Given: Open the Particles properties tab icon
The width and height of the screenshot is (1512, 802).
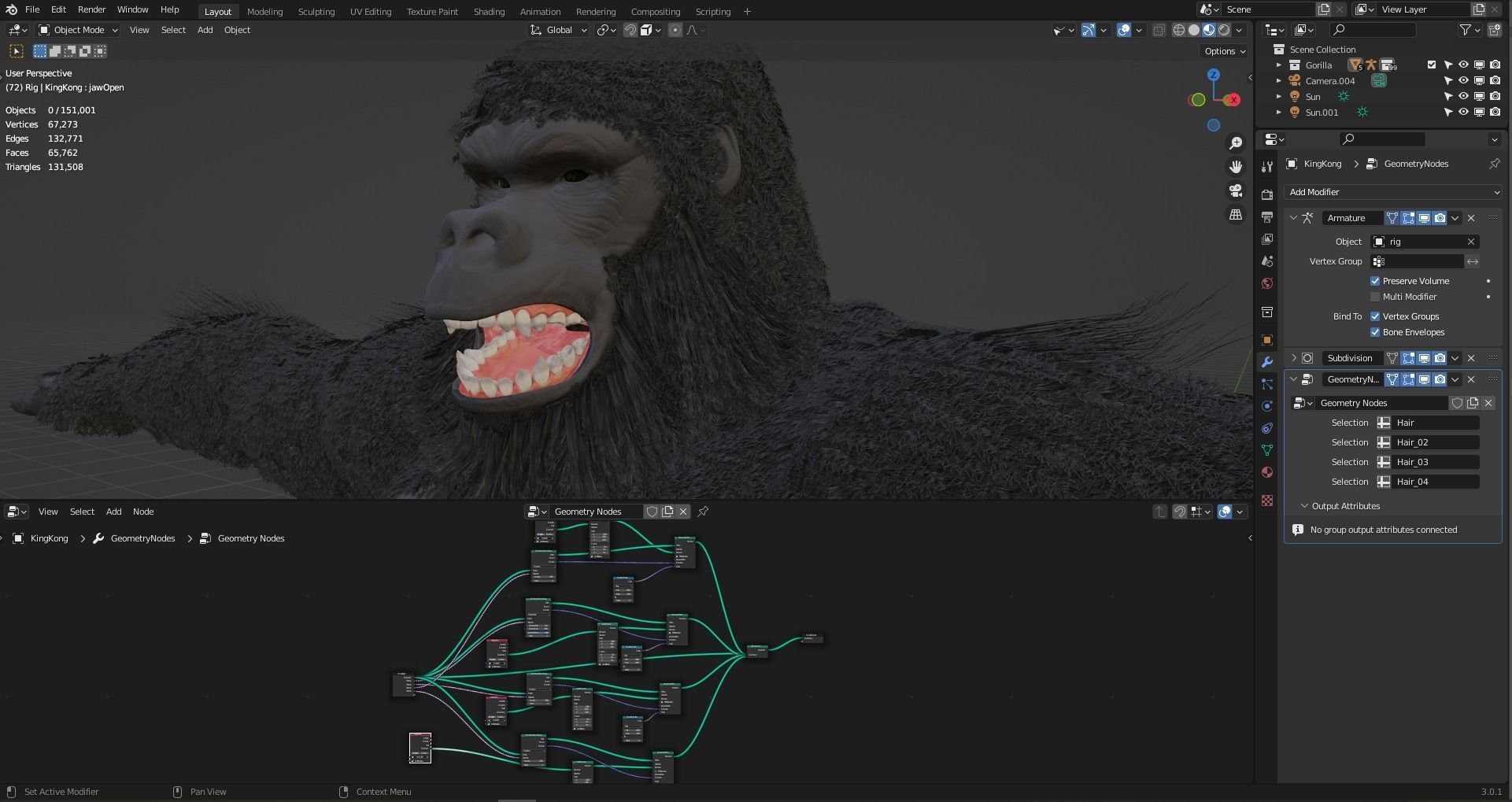Looking at the screenshot, I should [x=1267, y=384].
